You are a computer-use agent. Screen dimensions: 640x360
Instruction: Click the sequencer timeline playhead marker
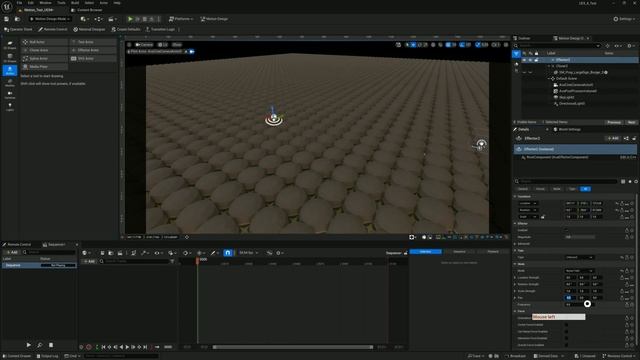[197, 260]
